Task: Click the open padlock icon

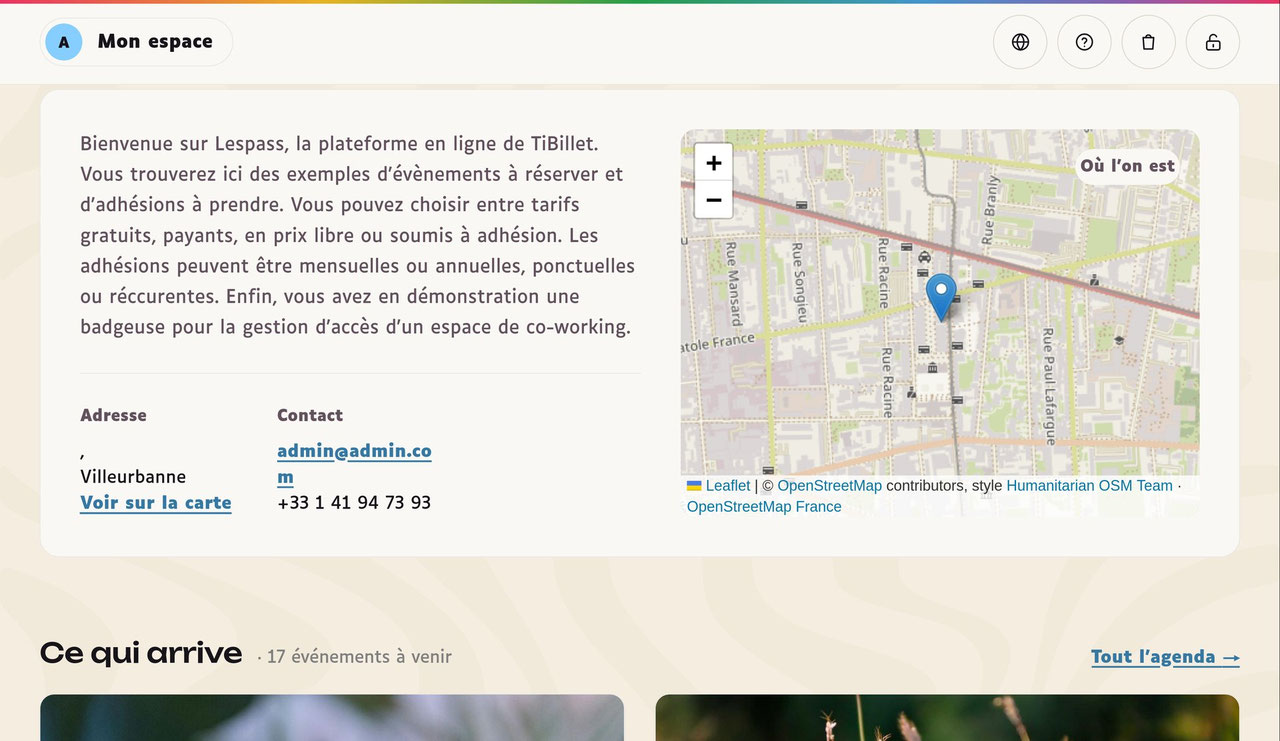Action: point(1213,42)
